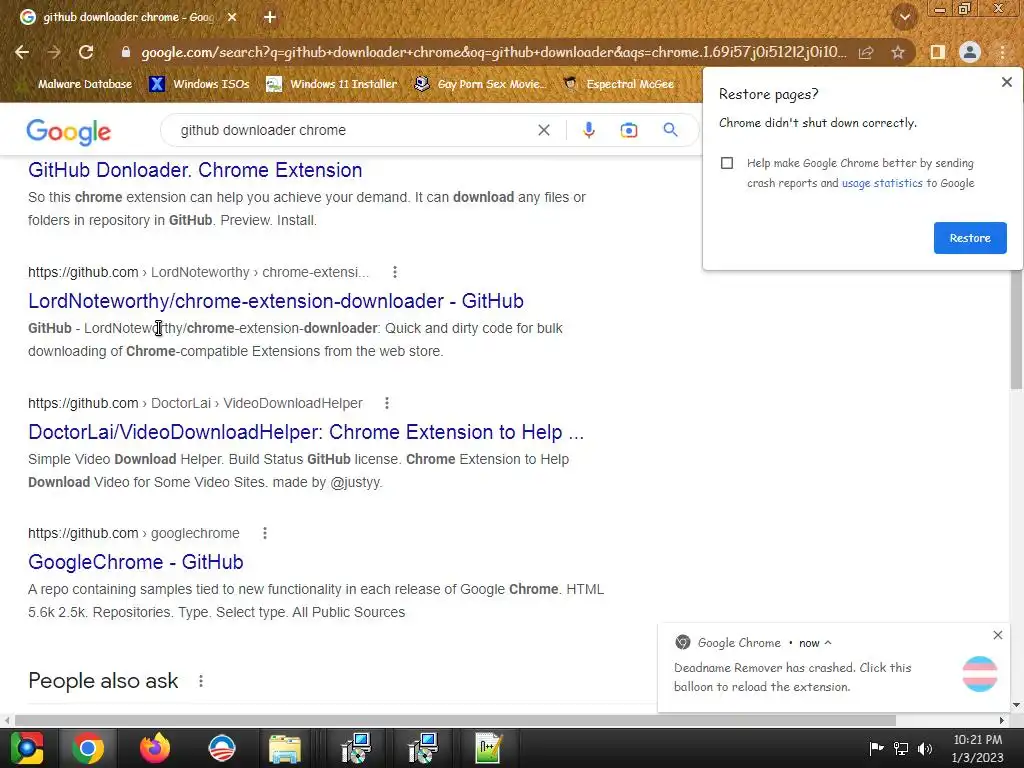Select the github downloader chrome tab

pos(128,17)
